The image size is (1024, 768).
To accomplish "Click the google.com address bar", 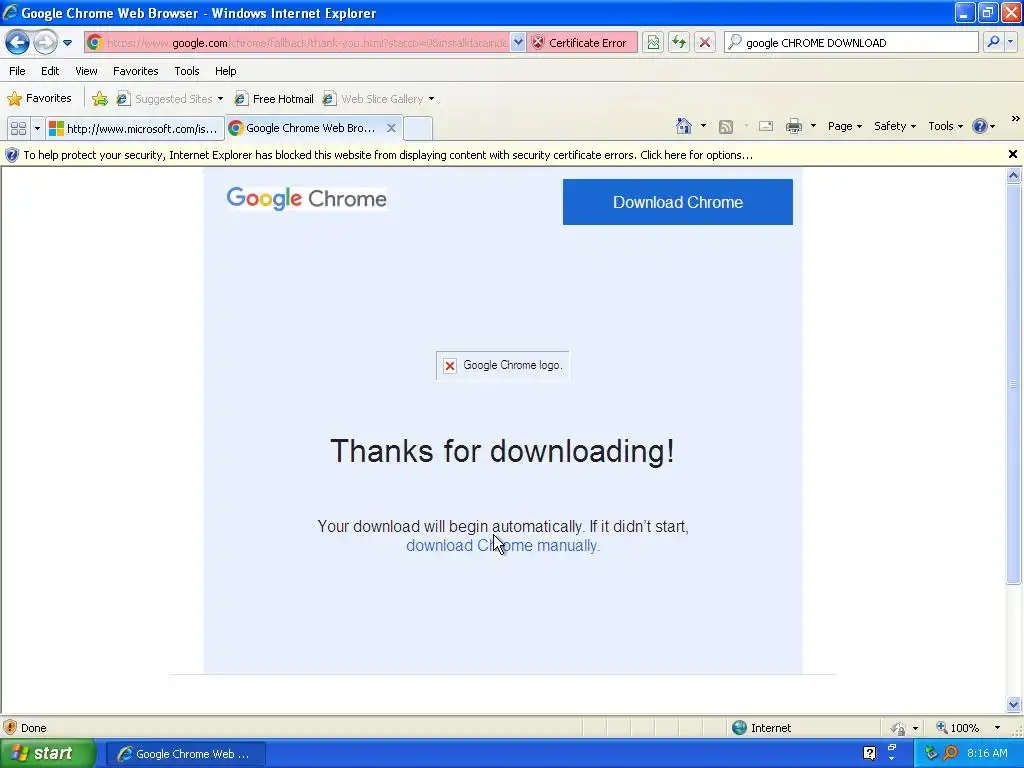I will point(297,43).
